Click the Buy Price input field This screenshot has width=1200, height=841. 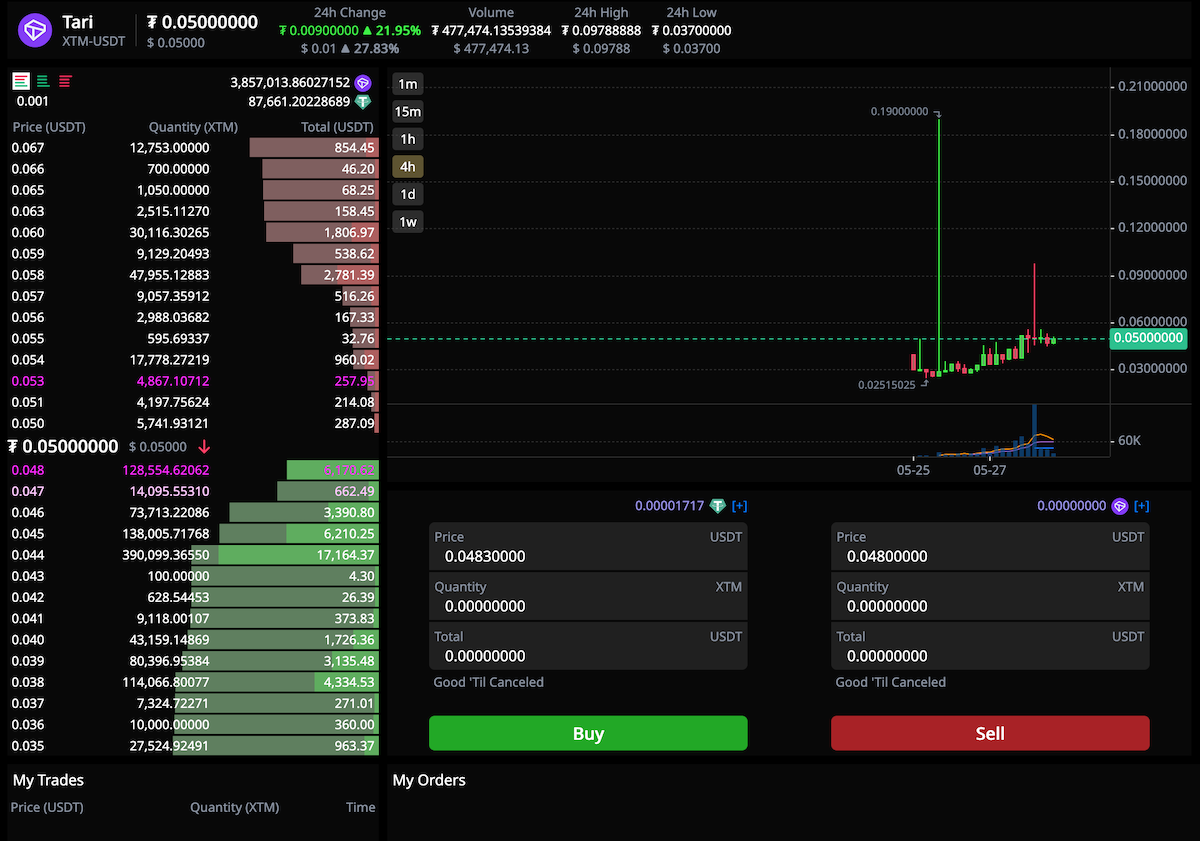click(x=588, y=547)
